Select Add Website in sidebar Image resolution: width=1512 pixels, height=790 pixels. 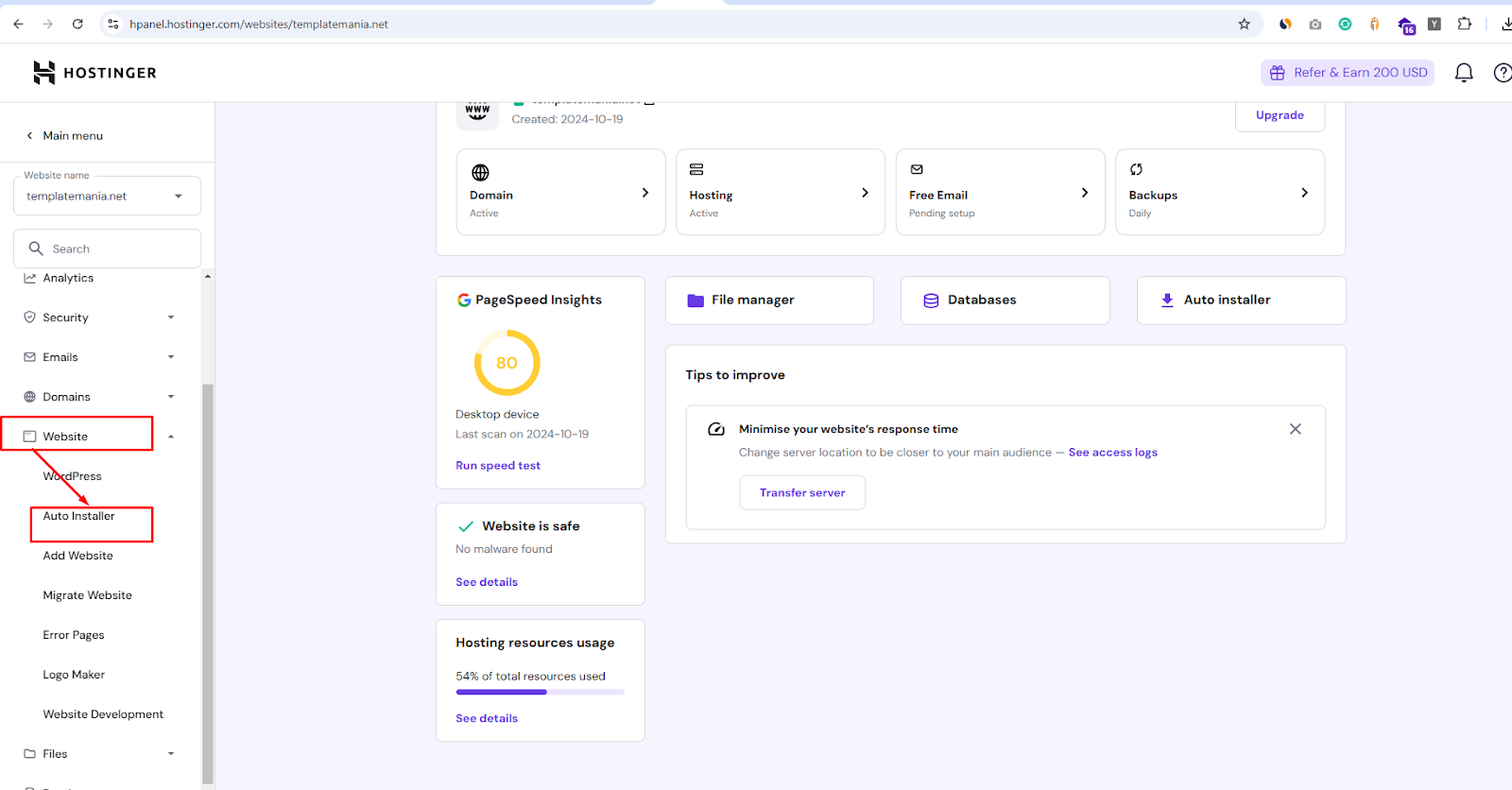click(x=77, y=556)
